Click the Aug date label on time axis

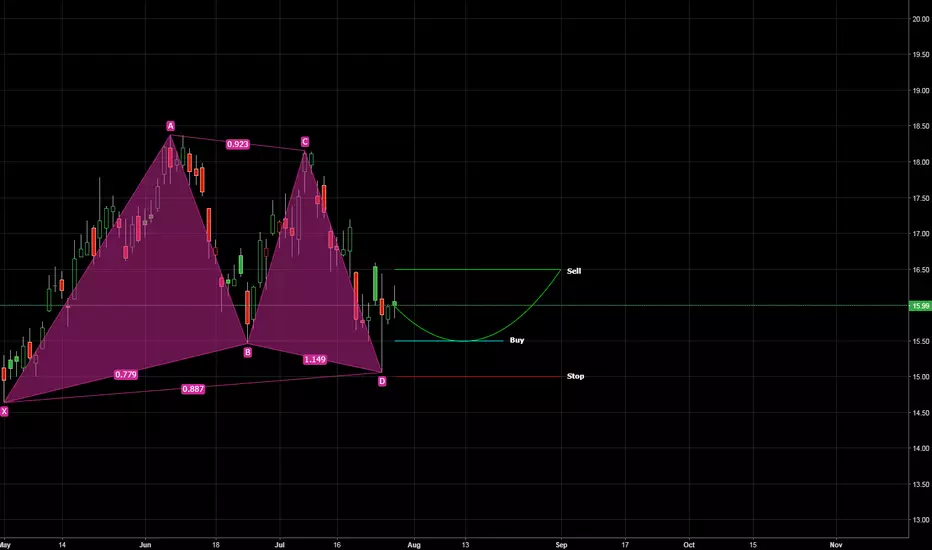[414, 545]
